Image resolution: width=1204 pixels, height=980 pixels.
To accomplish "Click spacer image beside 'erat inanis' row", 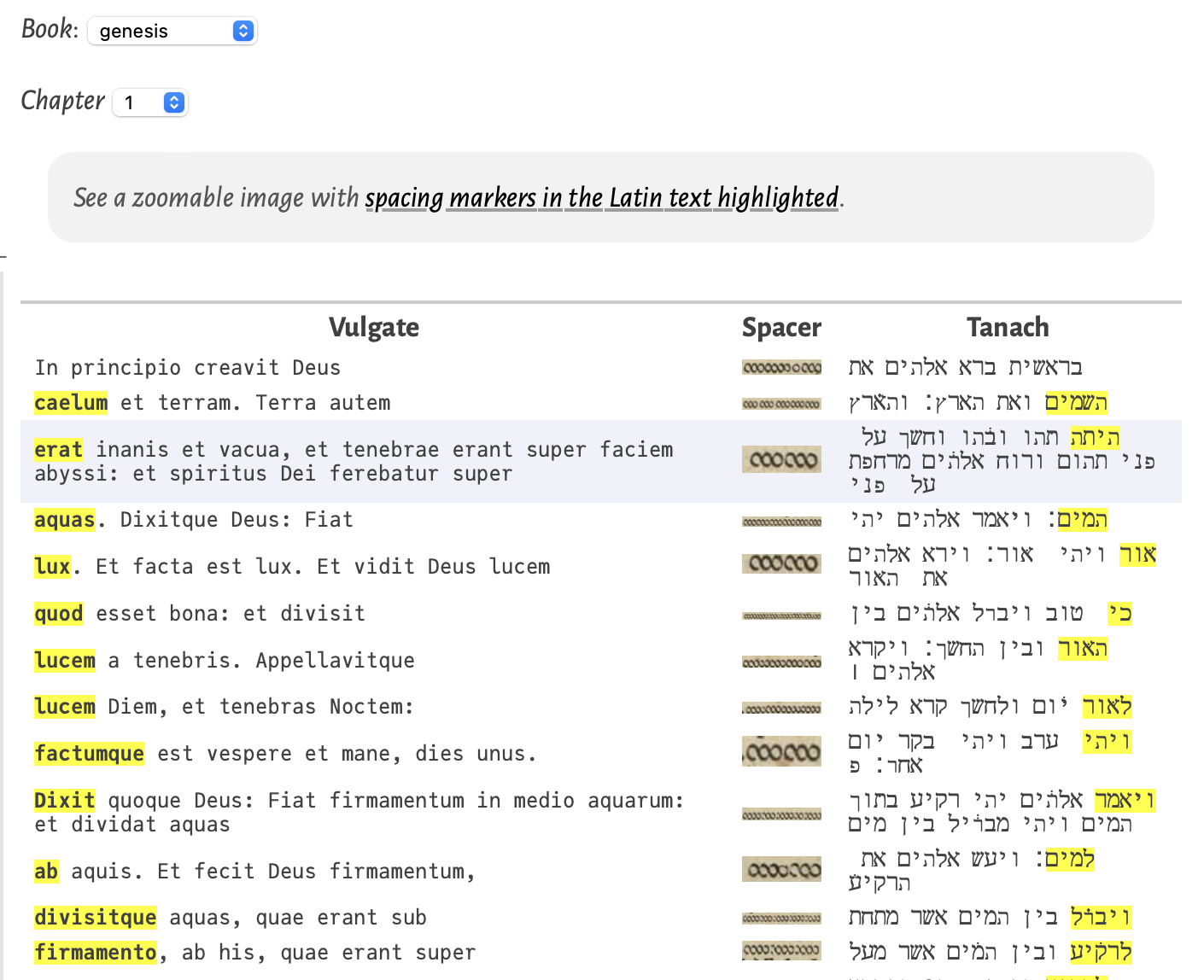I will tap(781, 461).
